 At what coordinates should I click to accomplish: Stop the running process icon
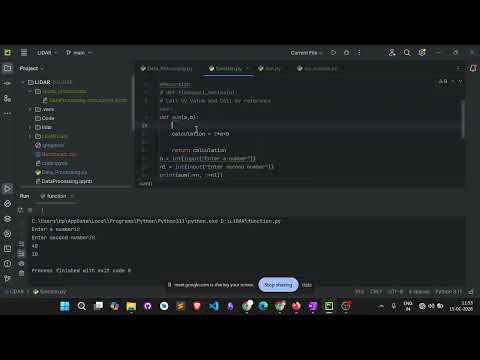point(30,210)
